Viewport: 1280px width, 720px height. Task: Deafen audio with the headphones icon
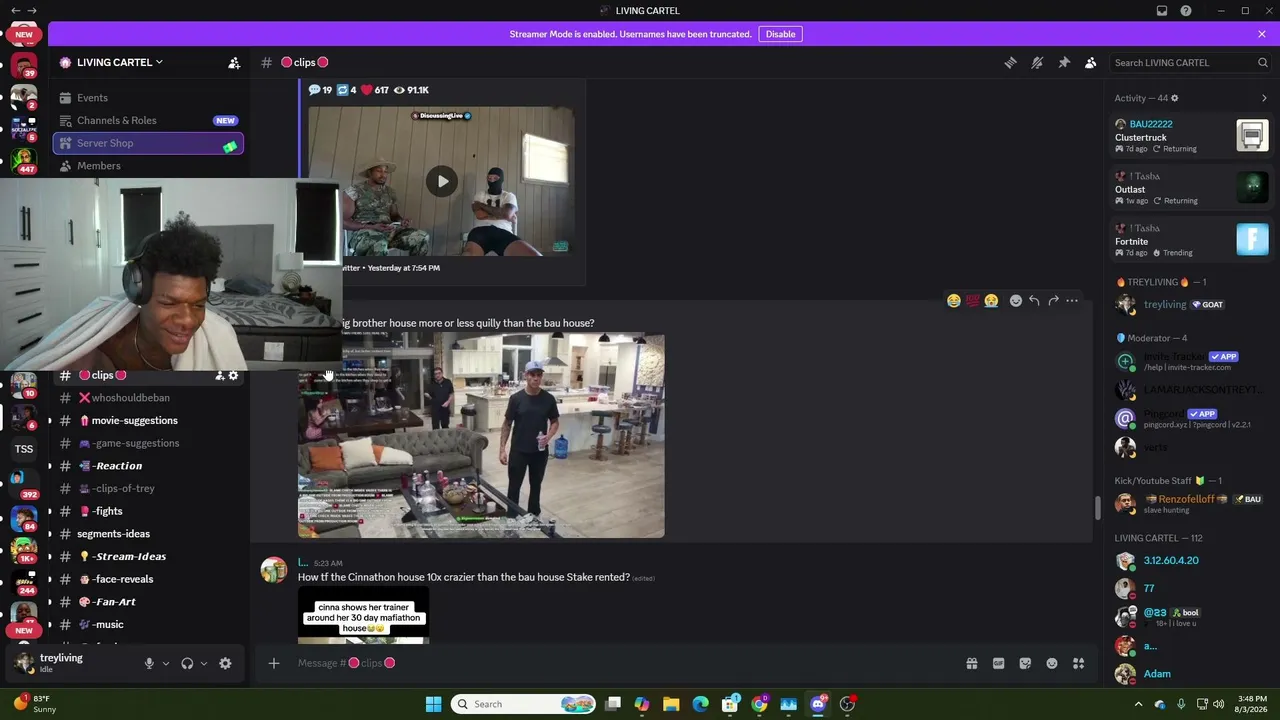point(187,663)
